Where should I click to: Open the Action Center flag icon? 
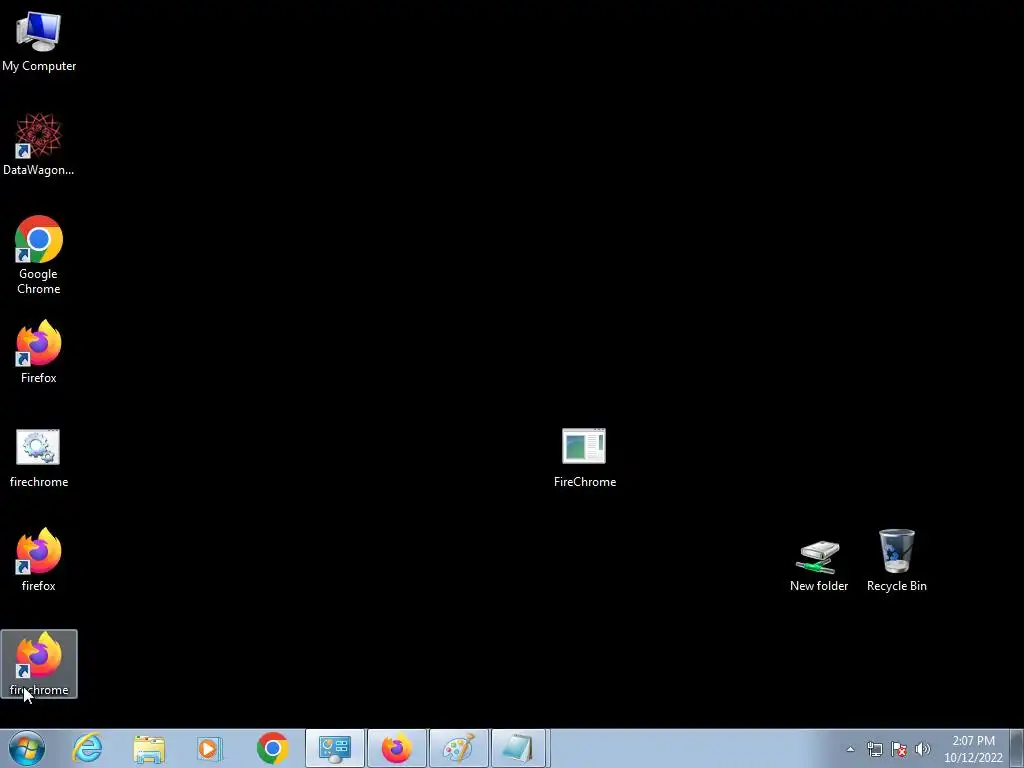(x=899, y=749)
